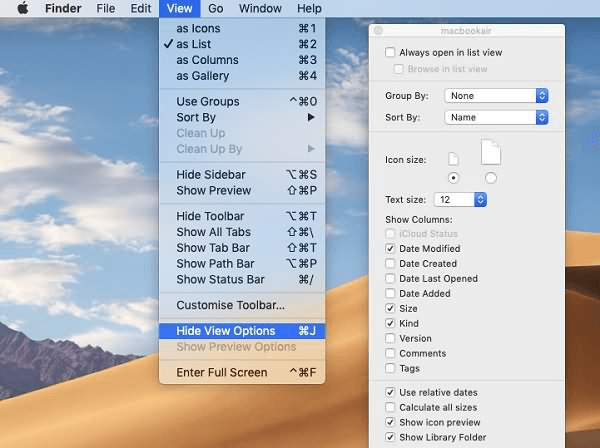Uncheck the Date Modified column
This screenshot has height=448, width=600.
390,249
